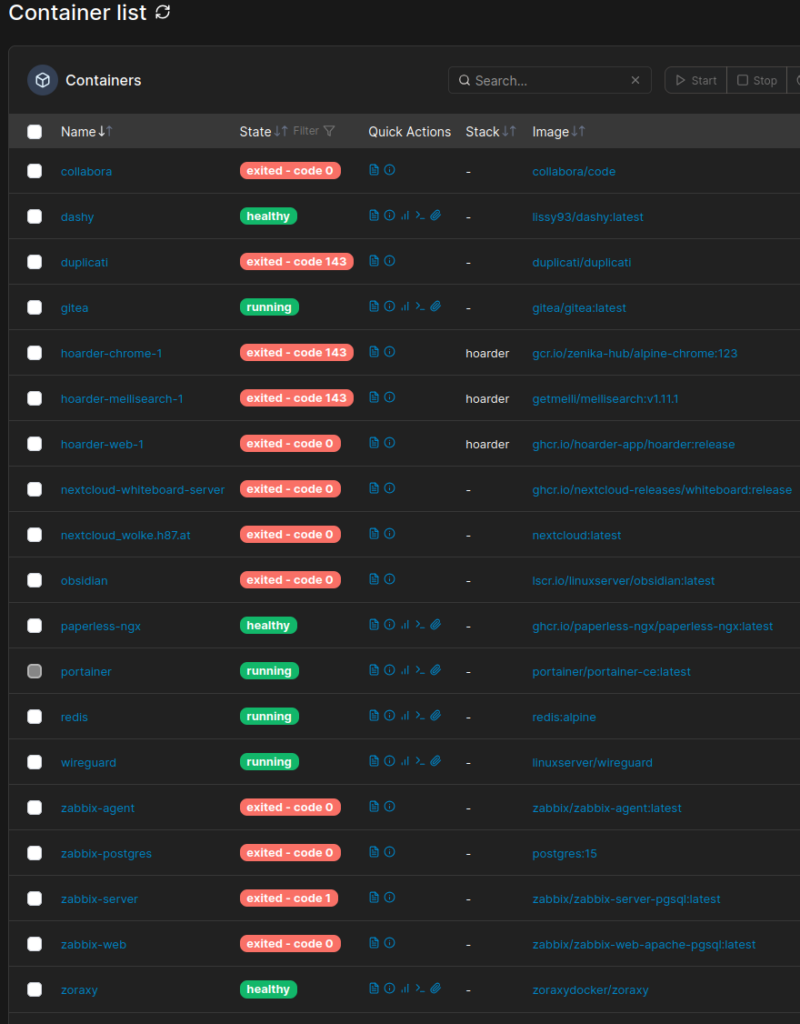The width and height of the screenshot is (800, 1024).
Task: Click the Stop button
Action: pos(757,80)
